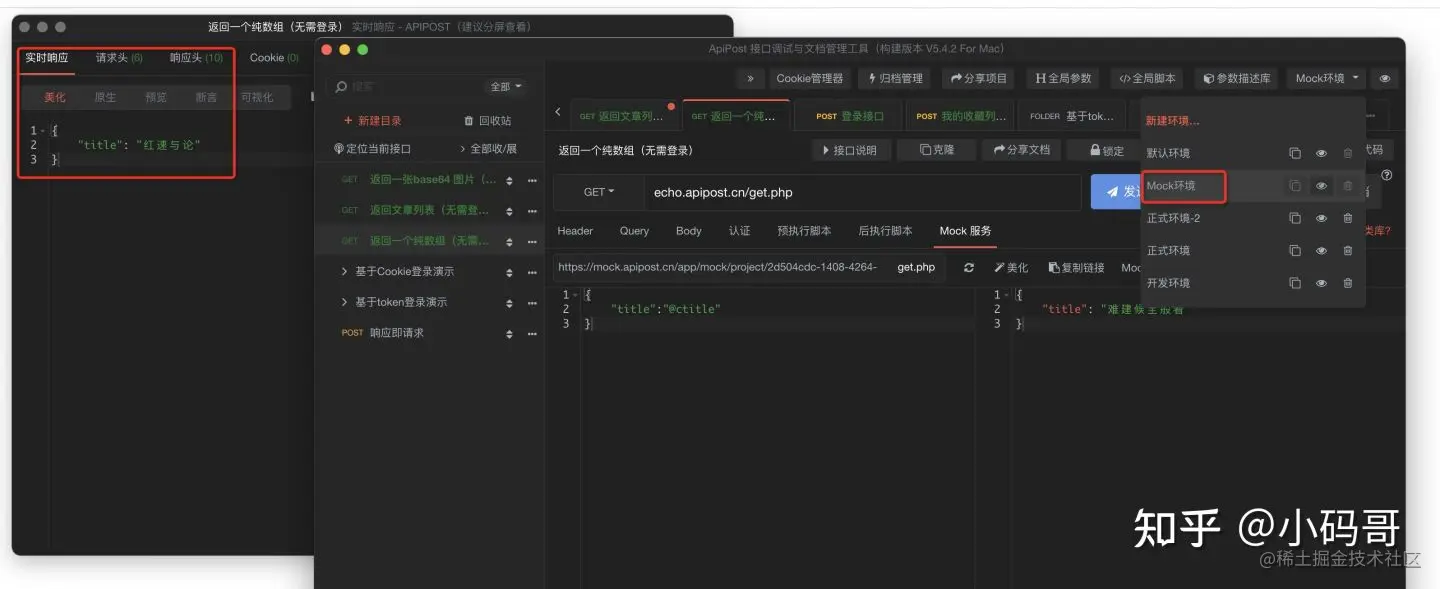Click the eye icon next to the Mock环境 dropdown
1440x589 pixels.
tap(1385, 78)
